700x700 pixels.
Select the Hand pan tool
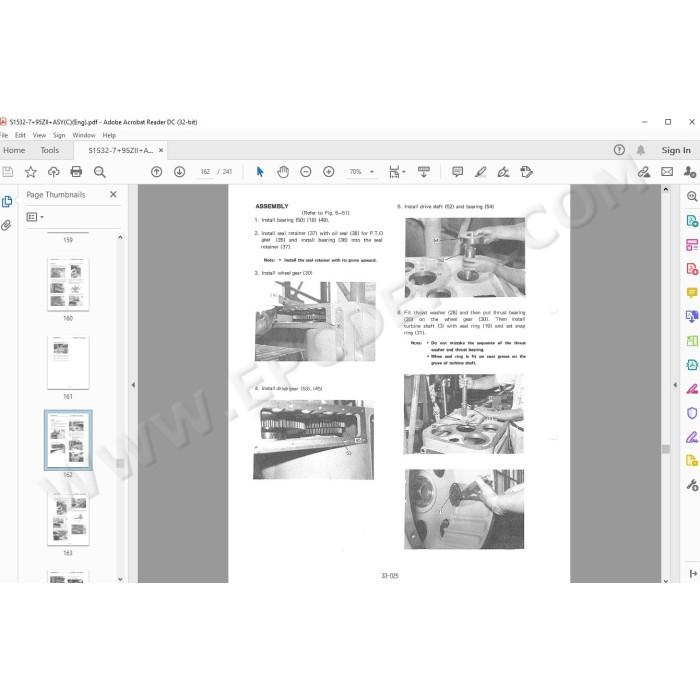[x=283, y=172]
